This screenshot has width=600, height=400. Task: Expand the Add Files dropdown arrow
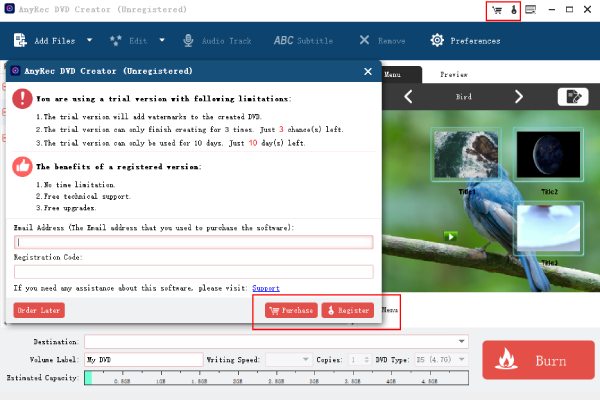point(89,40)
